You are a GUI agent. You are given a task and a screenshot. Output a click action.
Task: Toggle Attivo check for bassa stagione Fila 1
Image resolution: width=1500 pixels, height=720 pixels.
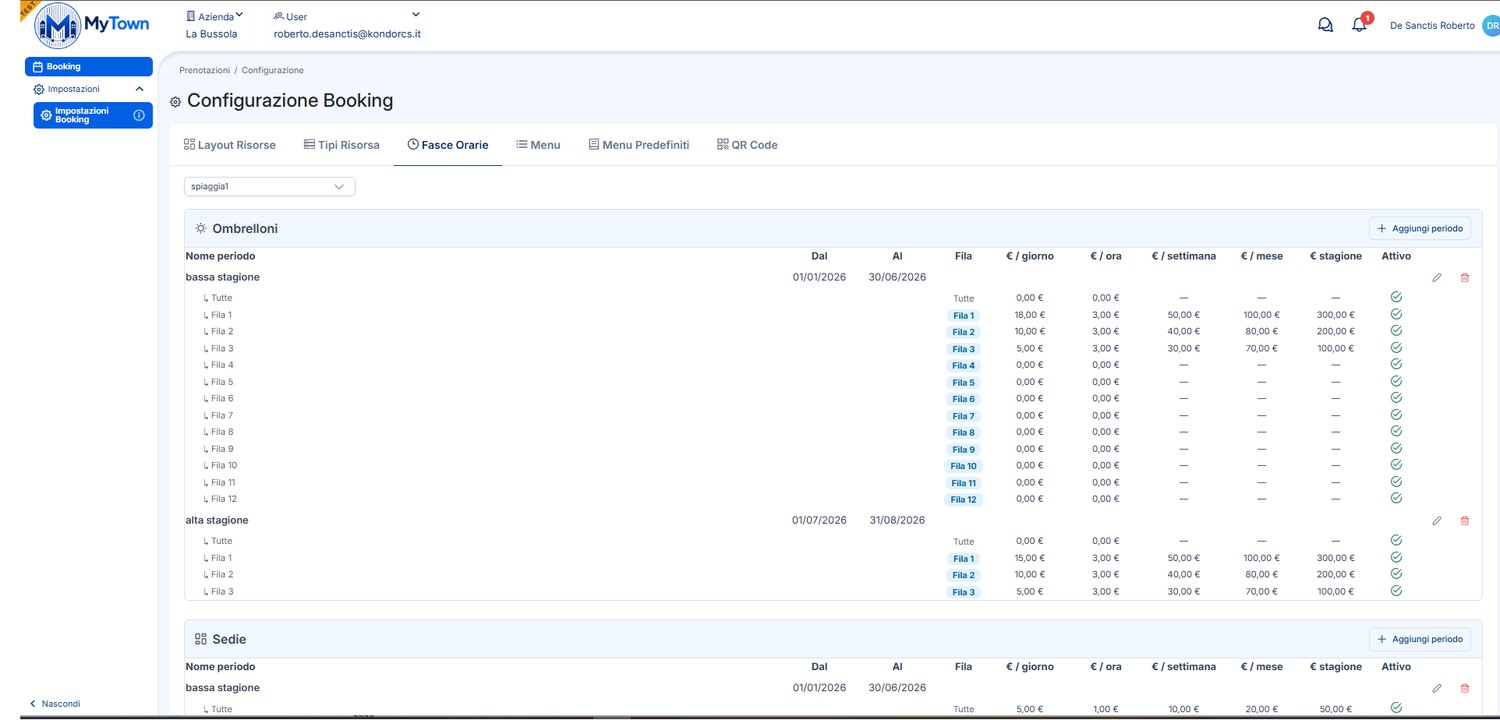pos(1396,314)
